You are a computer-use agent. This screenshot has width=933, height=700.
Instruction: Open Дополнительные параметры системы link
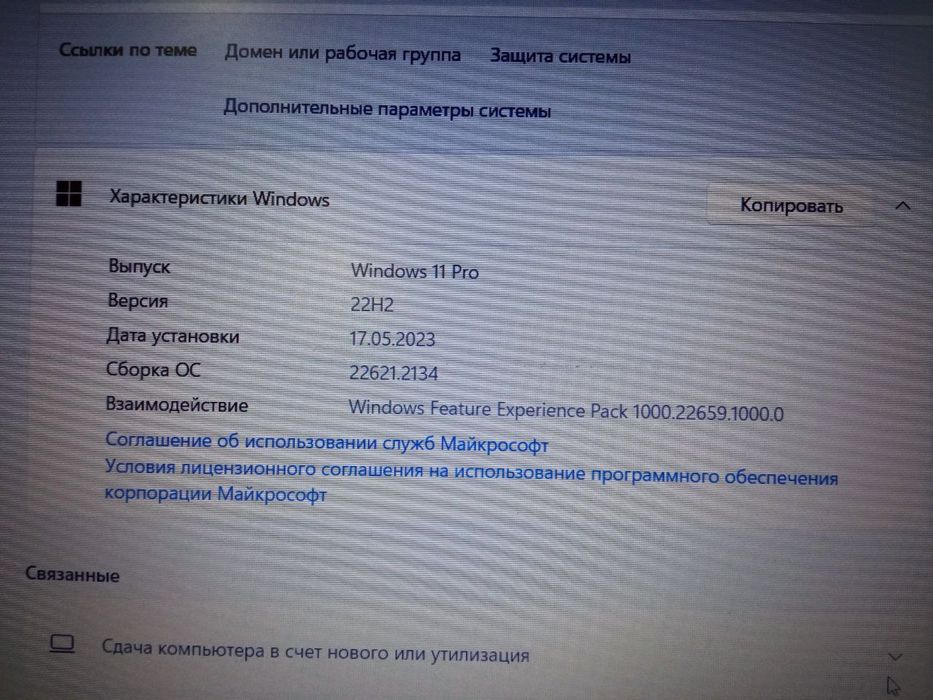point(387,110)
